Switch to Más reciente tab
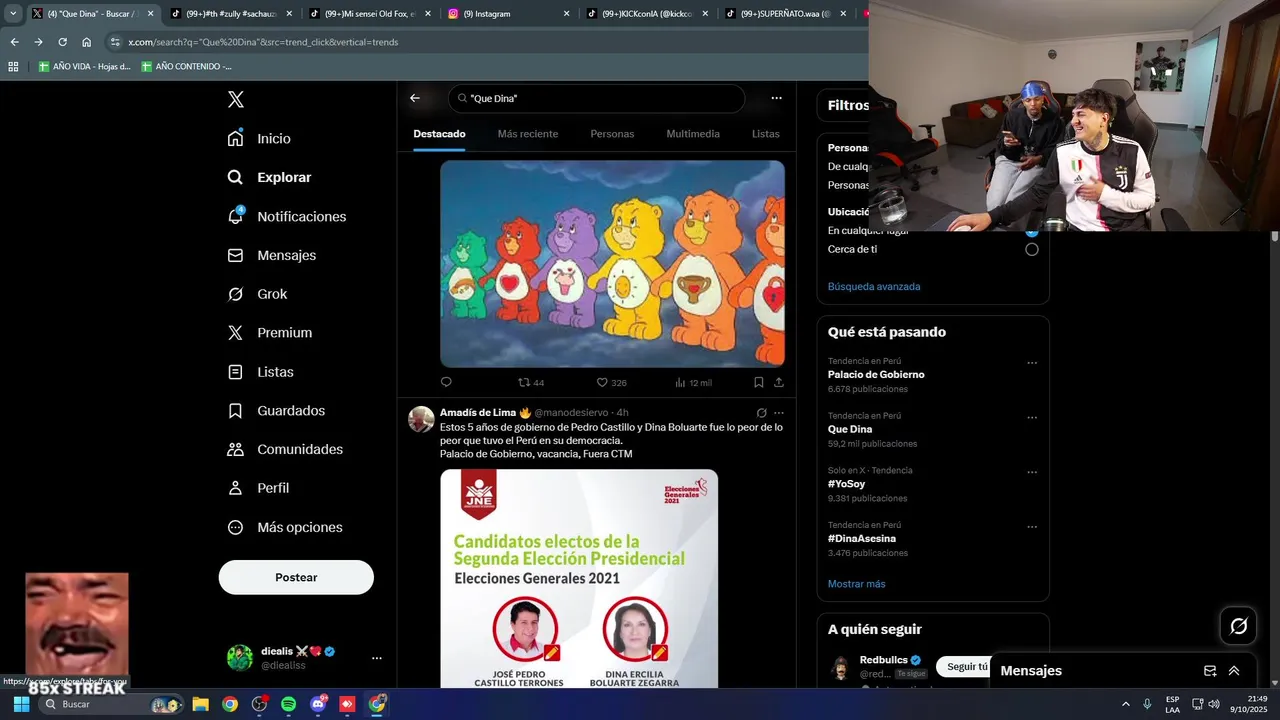This screenshot has height=720, width=1280. click(x=528, y=134)
